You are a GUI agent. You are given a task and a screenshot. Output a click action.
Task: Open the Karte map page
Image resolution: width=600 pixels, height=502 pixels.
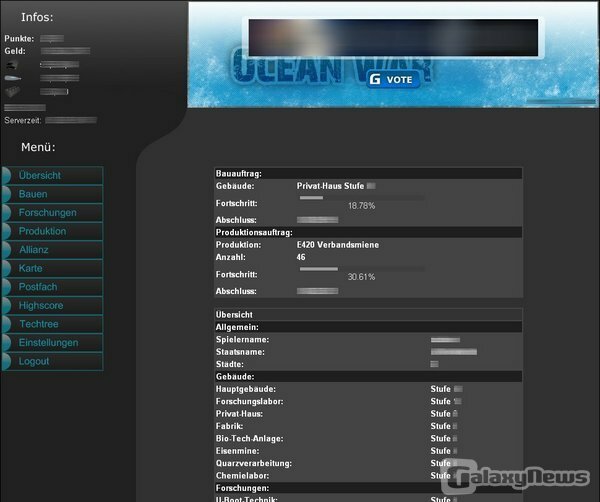tap(52, 268)
